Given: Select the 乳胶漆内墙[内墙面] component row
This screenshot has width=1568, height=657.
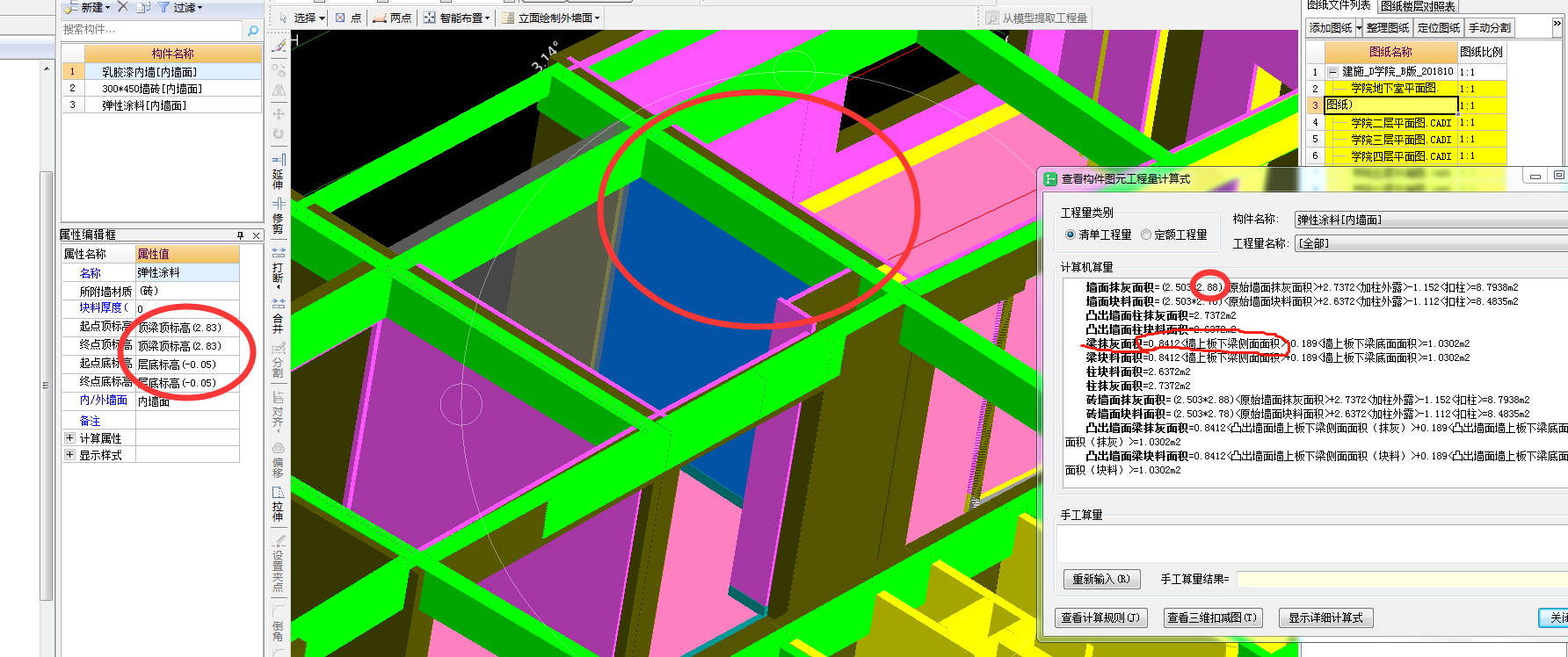Looking at the screenshot, I should pyautogui.click(x=162, y=72).
